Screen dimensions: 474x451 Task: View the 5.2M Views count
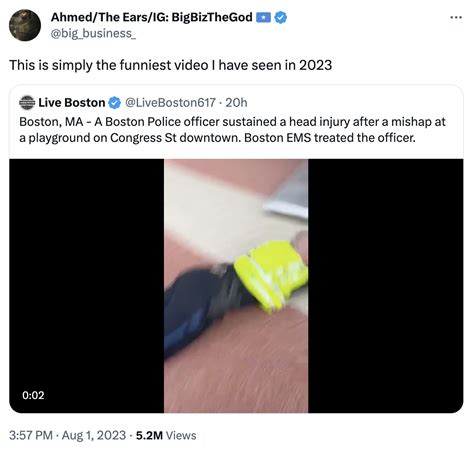coord(166,435)
